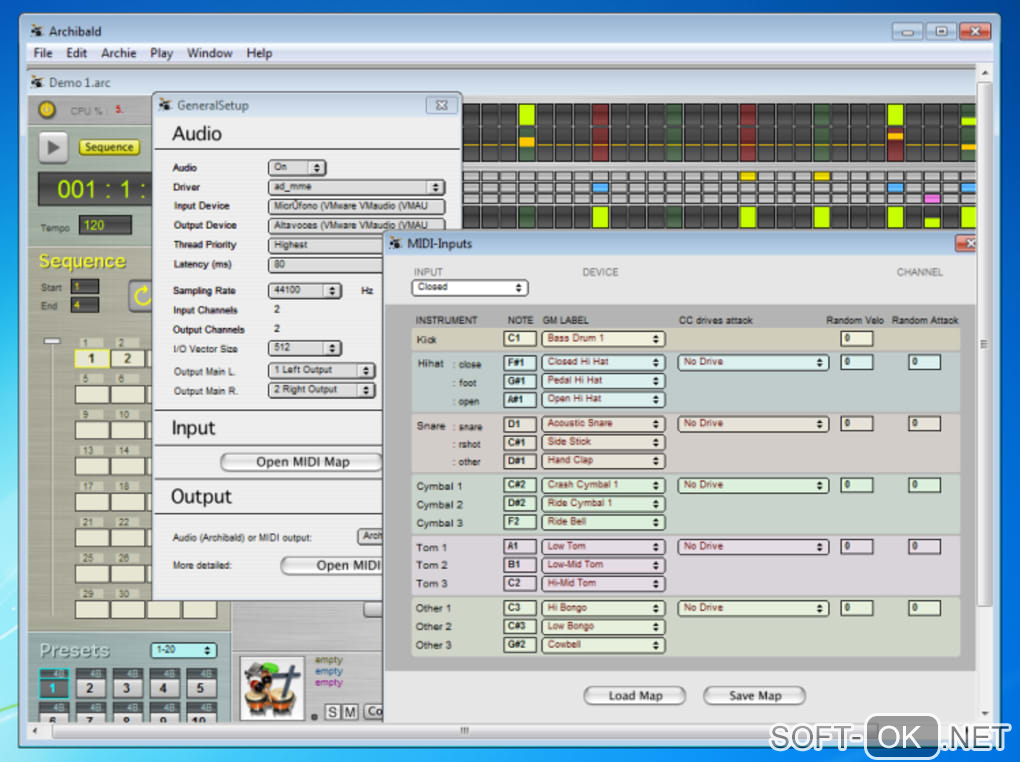Image resolution: width=1020 pixels, height=762 pixels.
Task: Click the Thread Priority Highest field
Action: click(x=325, y=245)
